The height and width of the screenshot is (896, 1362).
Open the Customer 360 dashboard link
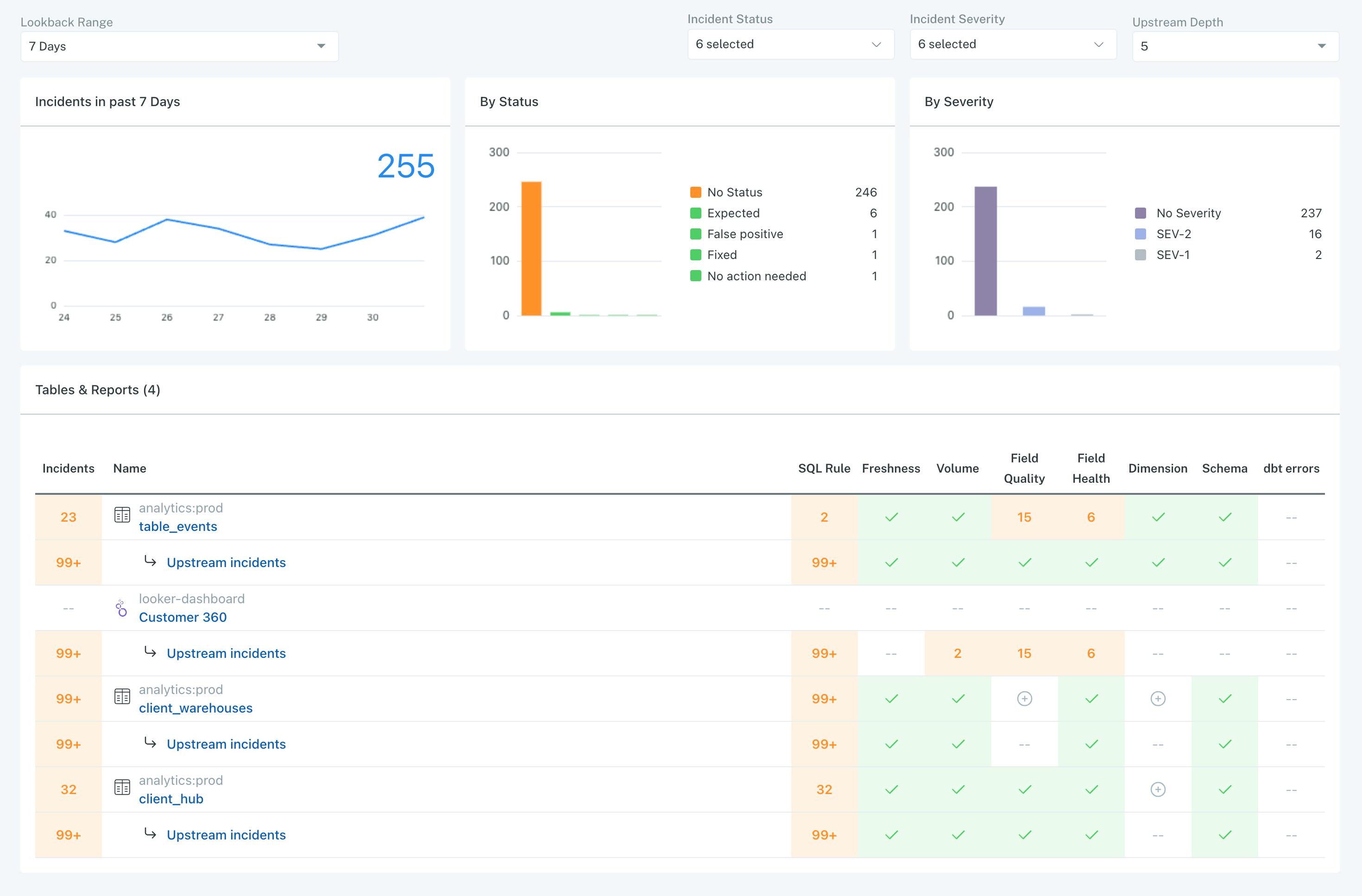point(183,617)
